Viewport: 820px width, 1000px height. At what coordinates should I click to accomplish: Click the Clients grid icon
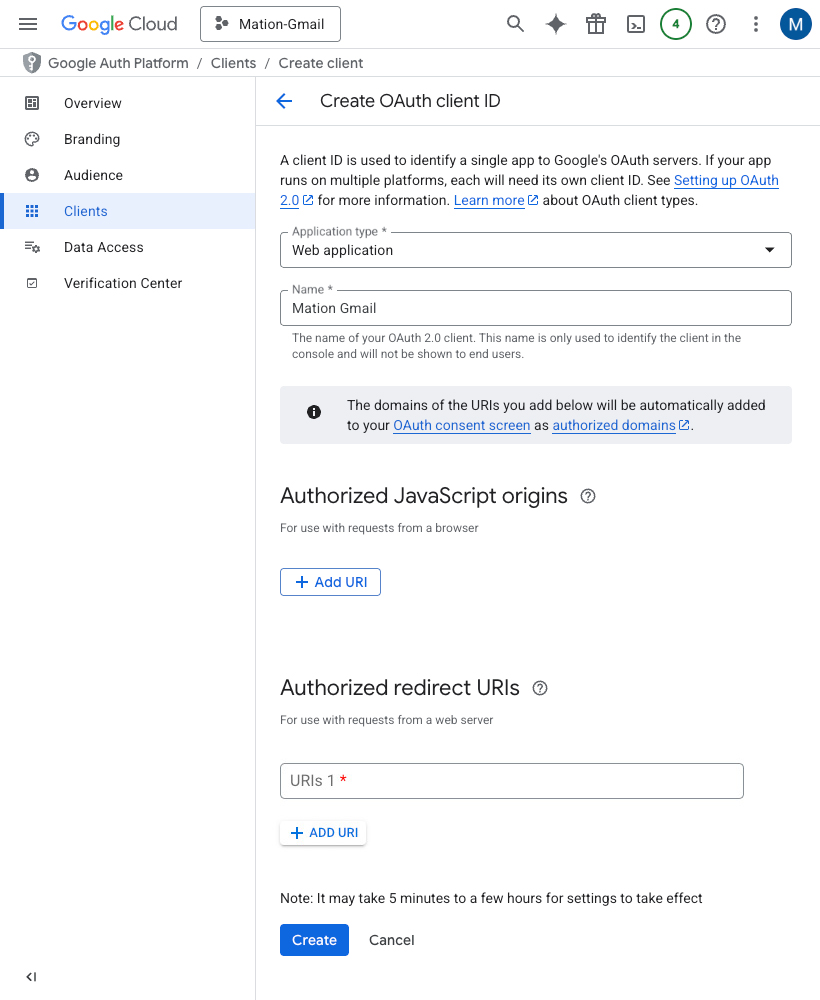tap(32, 211)
